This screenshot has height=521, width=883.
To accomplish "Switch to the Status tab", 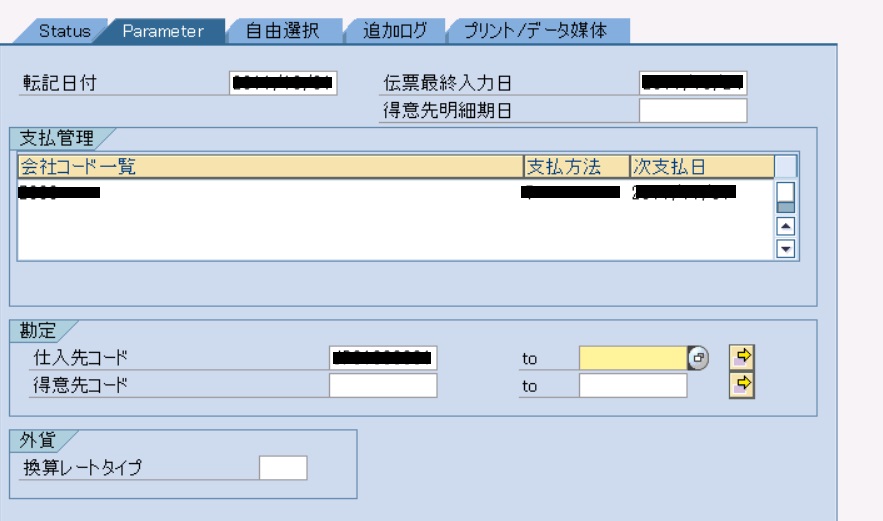I will [63, 31].
